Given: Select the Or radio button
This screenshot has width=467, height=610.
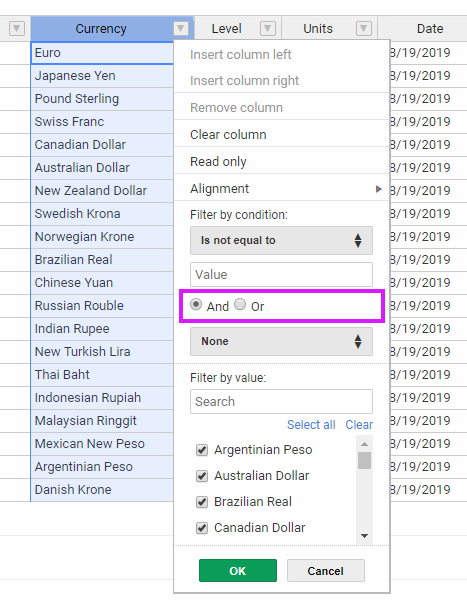Looking at the screenshot, I should click(240, 304).
